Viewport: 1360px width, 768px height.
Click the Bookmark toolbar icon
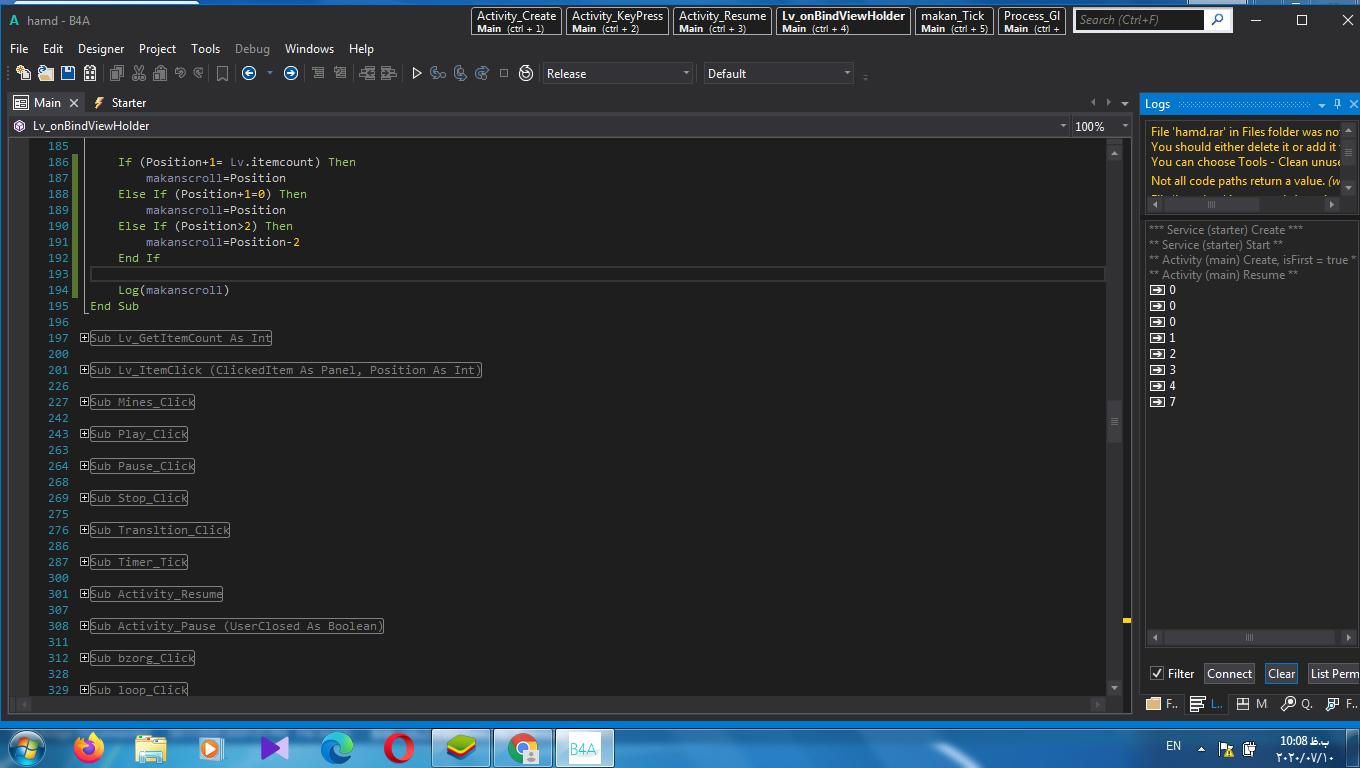point(222,73)
